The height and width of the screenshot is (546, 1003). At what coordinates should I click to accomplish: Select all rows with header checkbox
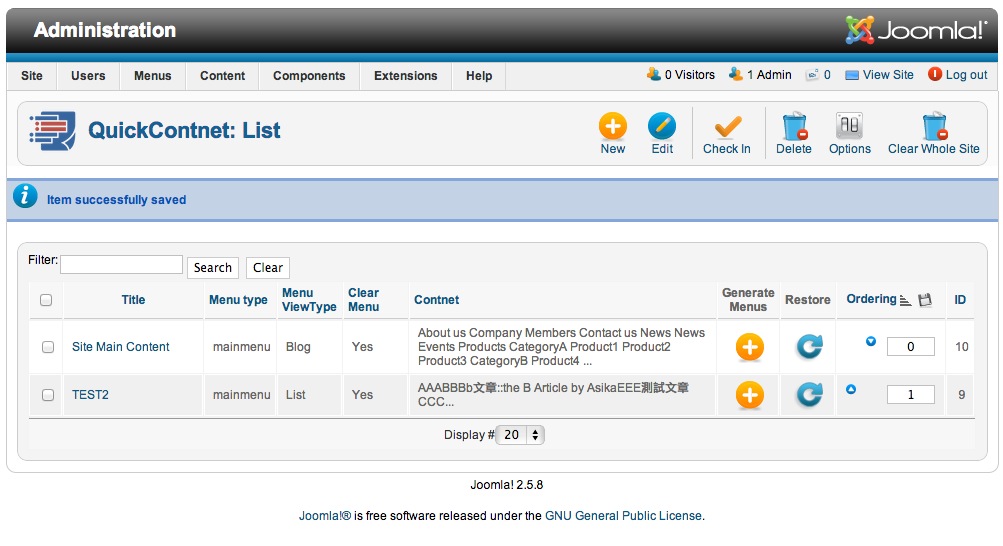46,300
